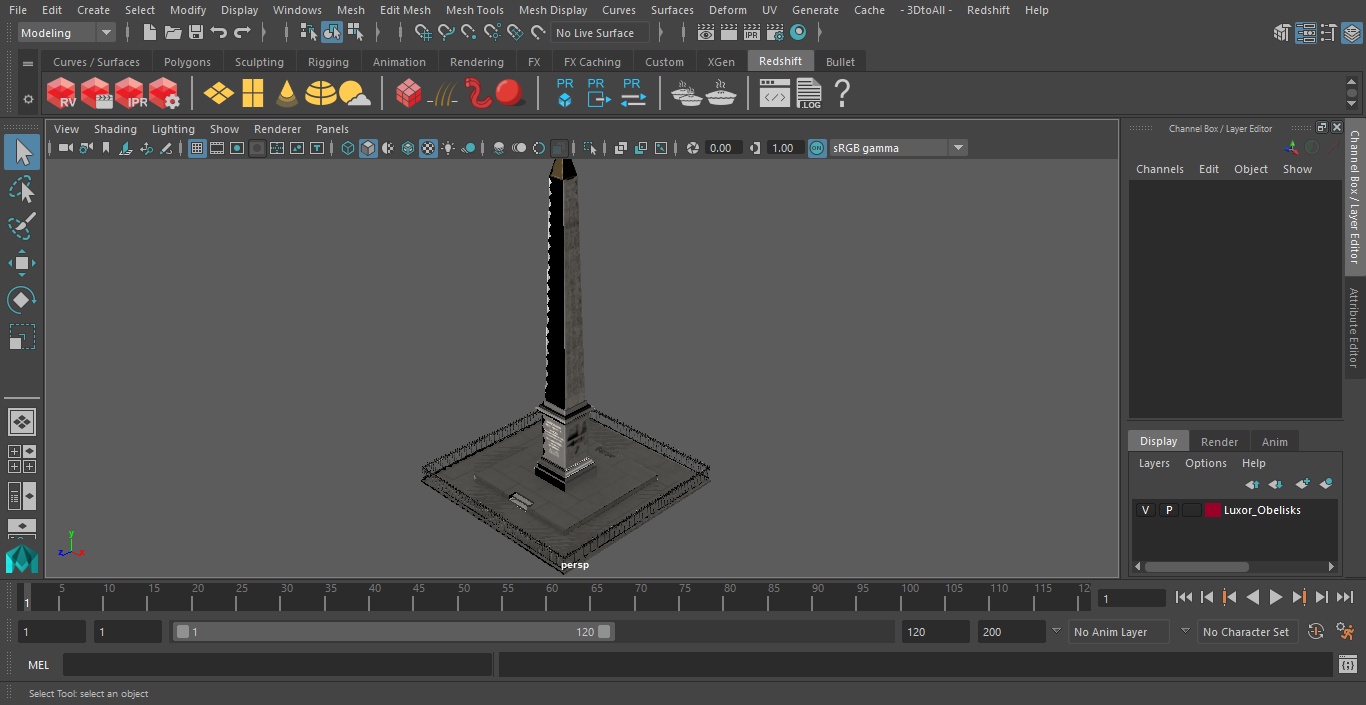The width and height of the screenshot is (1366, 705).
Task: Open Redshift help question mark icon
Action: (842, 94)
